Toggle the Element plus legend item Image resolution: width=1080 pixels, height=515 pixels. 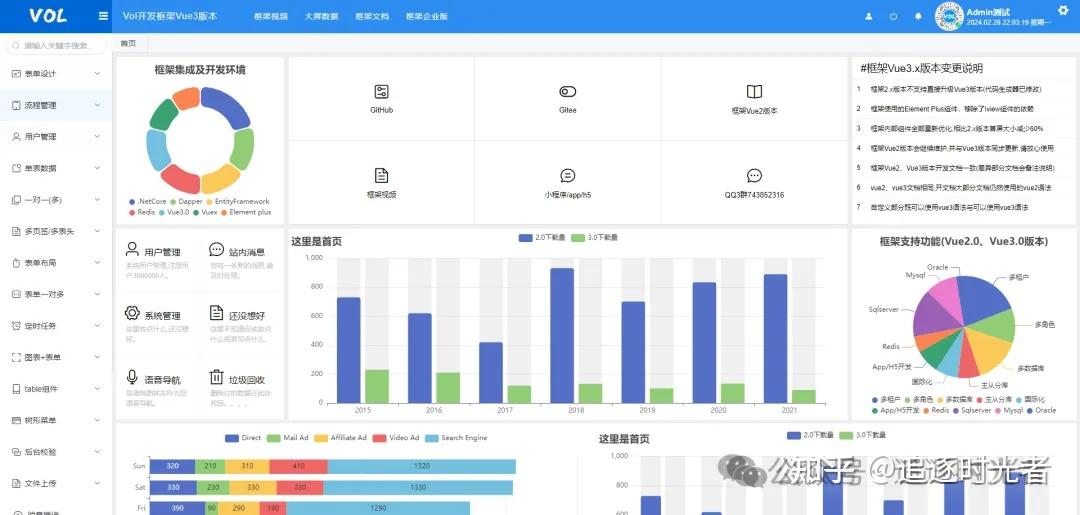pos(246,213)
